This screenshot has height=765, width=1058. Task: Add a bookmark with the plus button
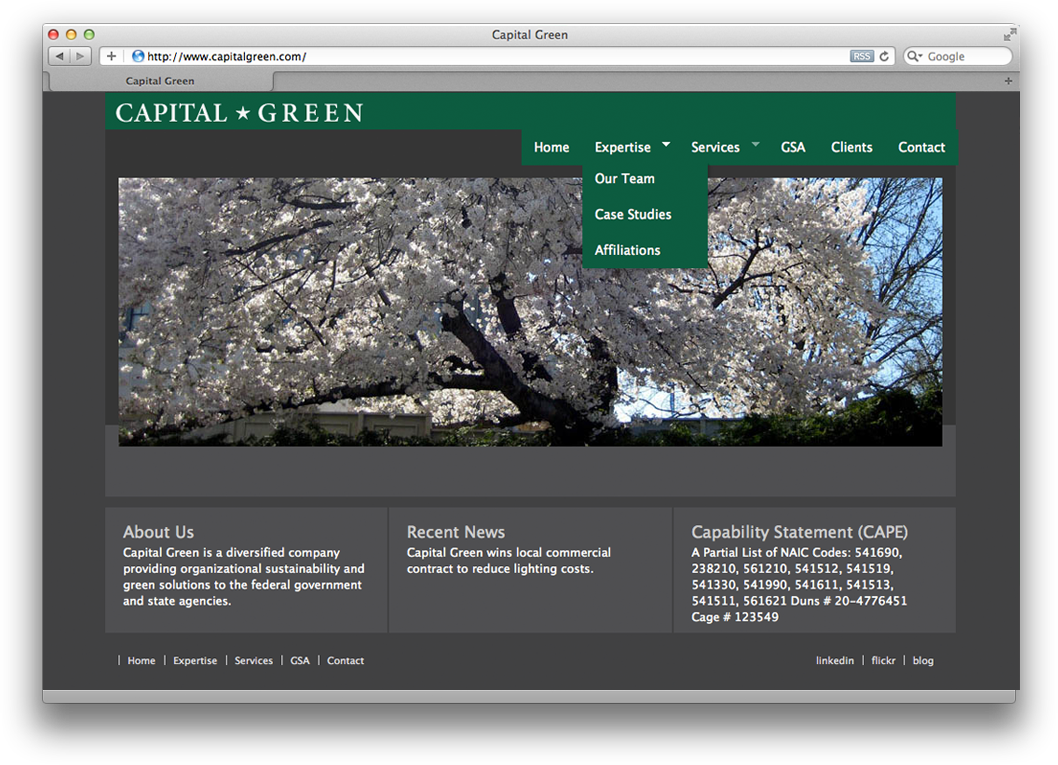[111, 56]
